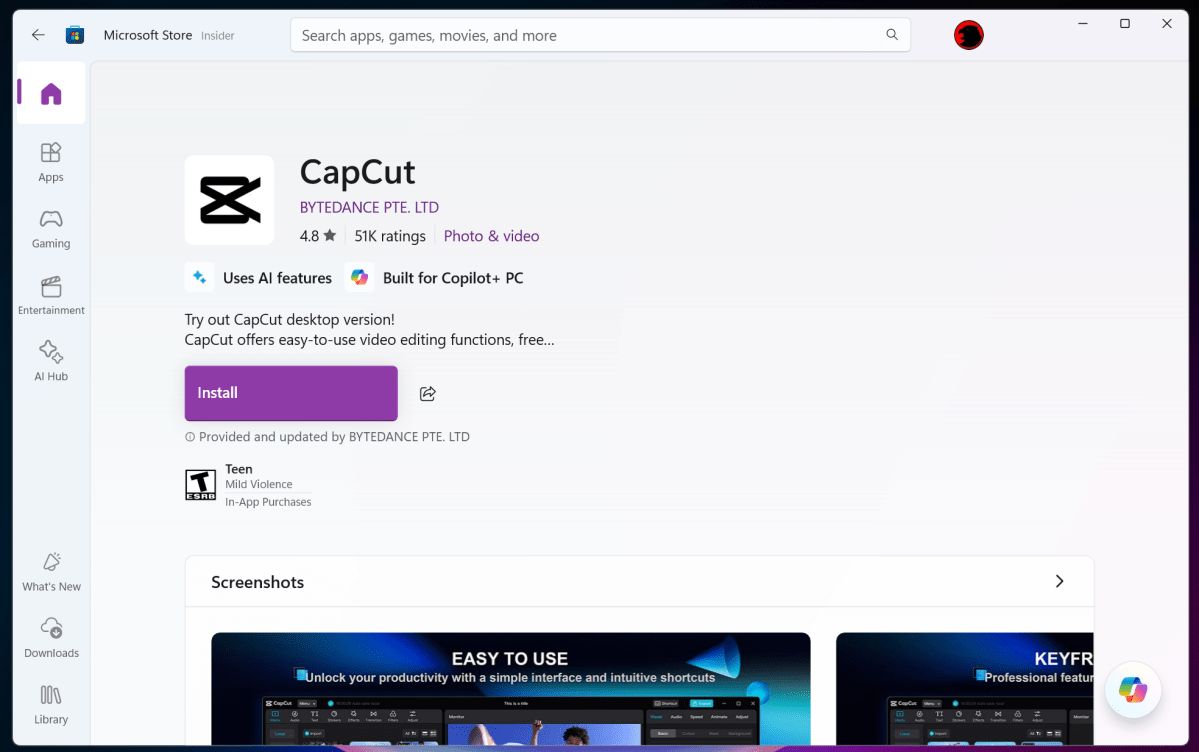Click the Uses AI features label
The width and height of the screenshot is (1199, 752).
point(278,278)
